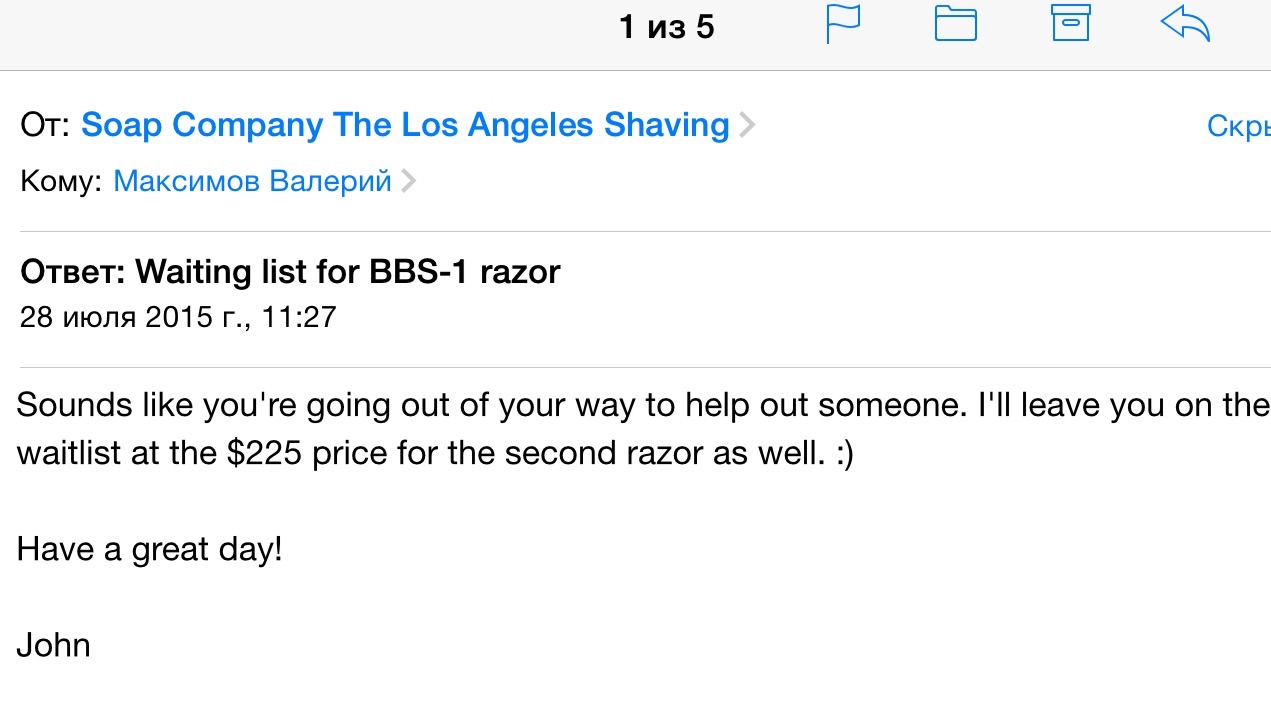The width and height of the screenshot is (1271, 707).
Task: Tap the "От:" sender label
Action: [x=45, y=127]
